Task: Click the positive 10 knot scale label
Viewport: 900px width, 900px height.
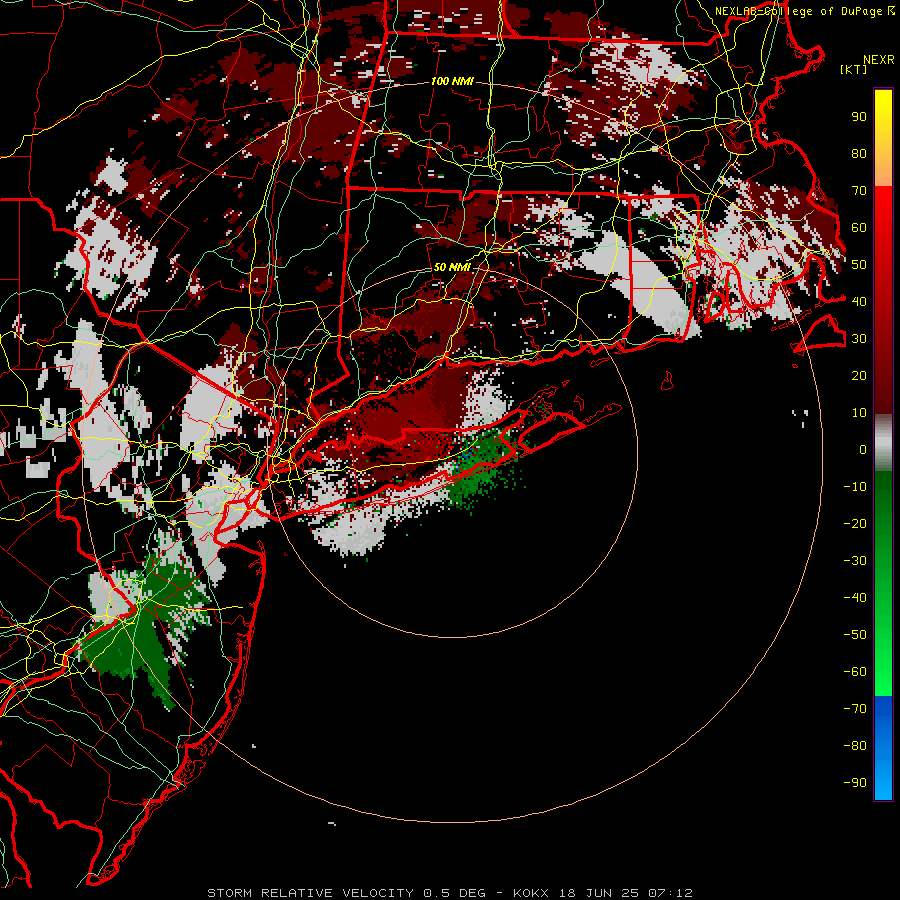Action: point(859,413)
